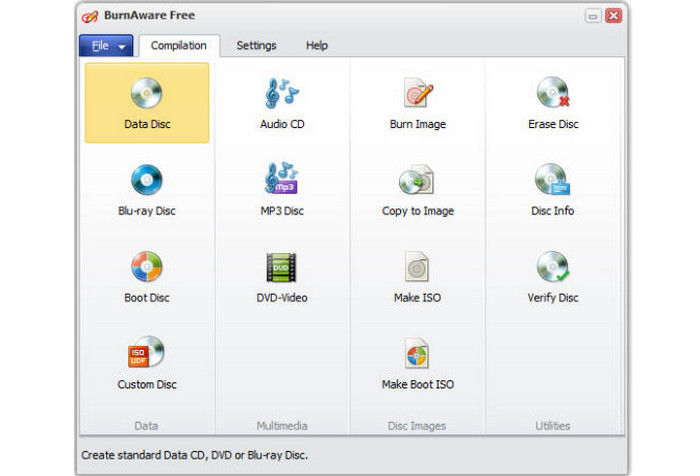Click the Utilities category label
Screen dimensions: 700x476
coord(553,426)
